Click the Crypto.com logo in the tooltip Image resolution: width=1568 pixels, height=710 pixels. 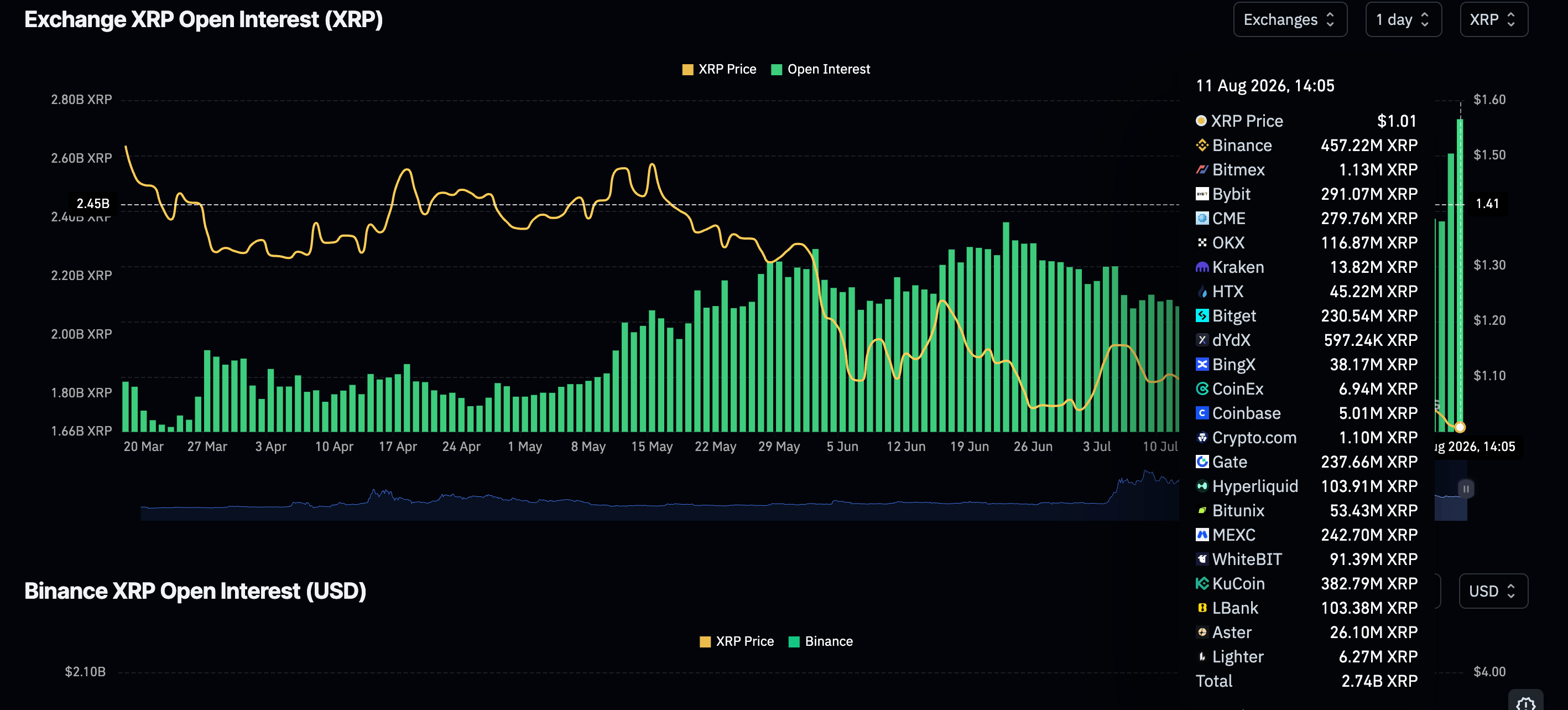[x=1201, y=437]
